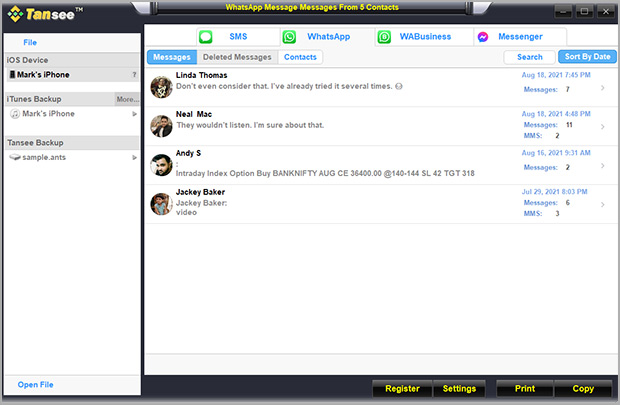Click the WABusiness logo icon

click(384, 37)
